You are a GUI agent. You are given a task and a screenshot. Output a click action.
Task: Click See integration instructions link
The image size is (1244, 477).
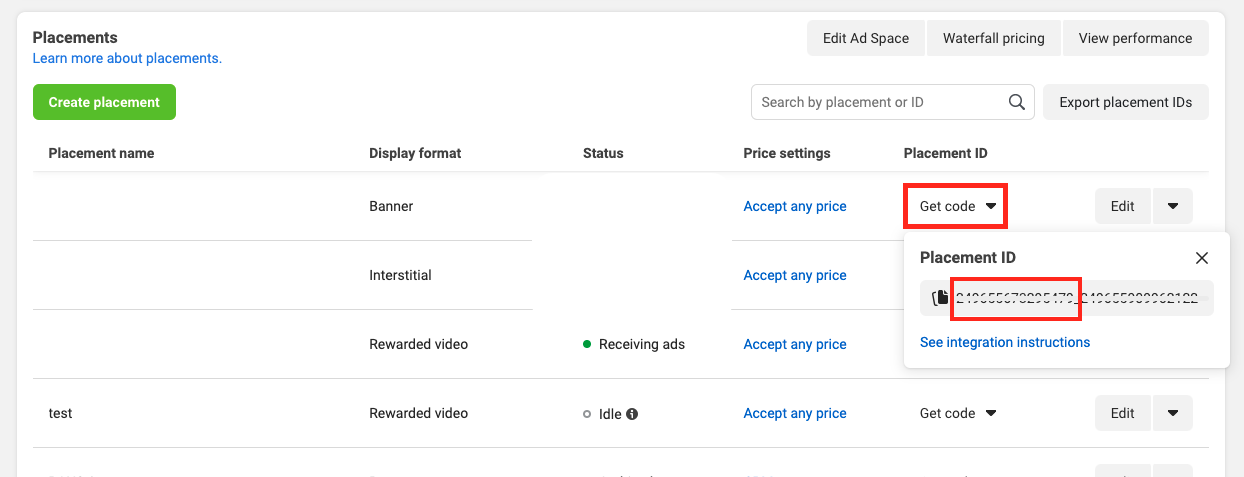click(x=1005, y=342)
